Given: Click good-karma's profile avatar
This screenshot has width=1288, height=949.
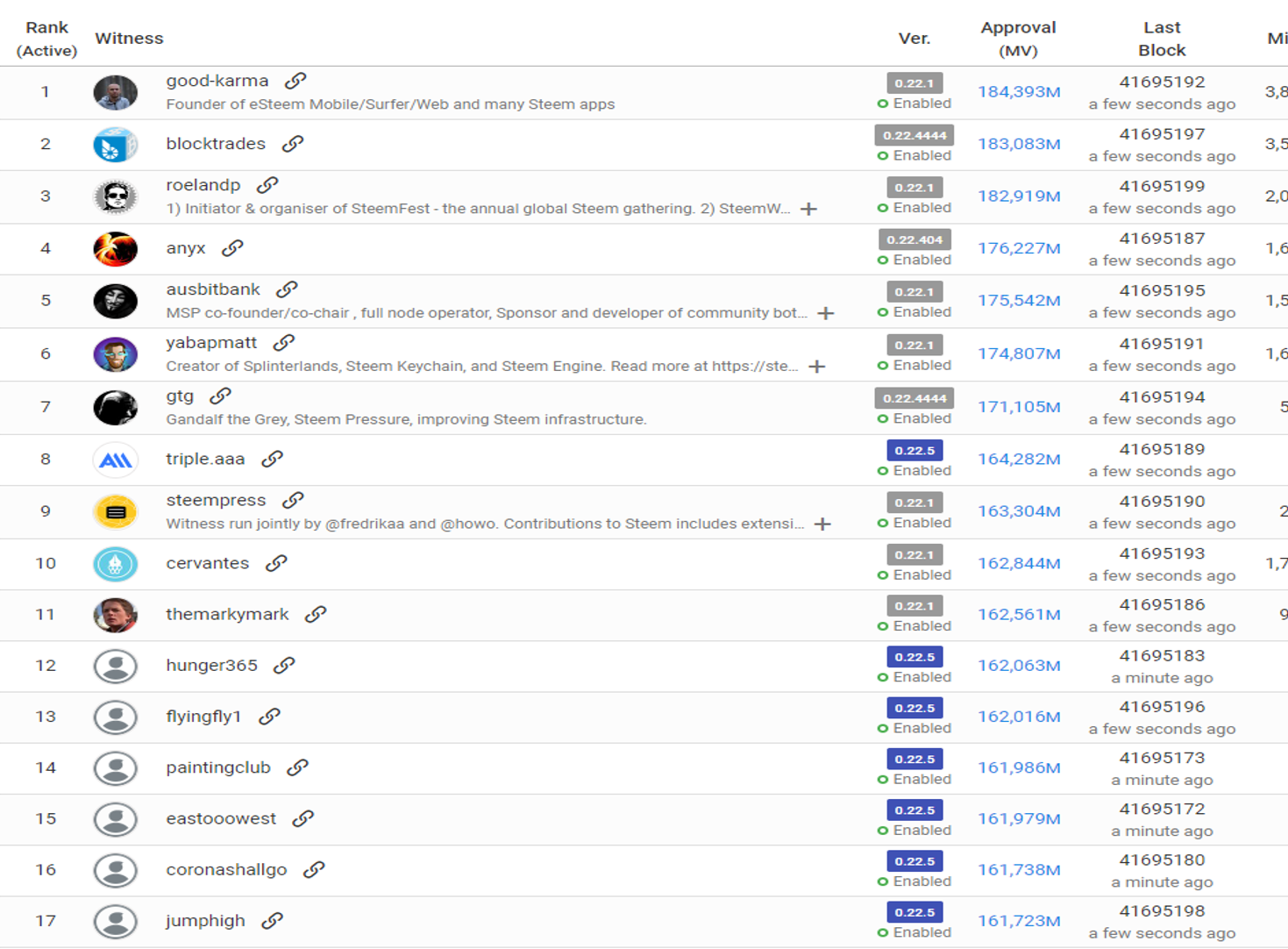Looking at the screenshot, I should click(116, 92).
